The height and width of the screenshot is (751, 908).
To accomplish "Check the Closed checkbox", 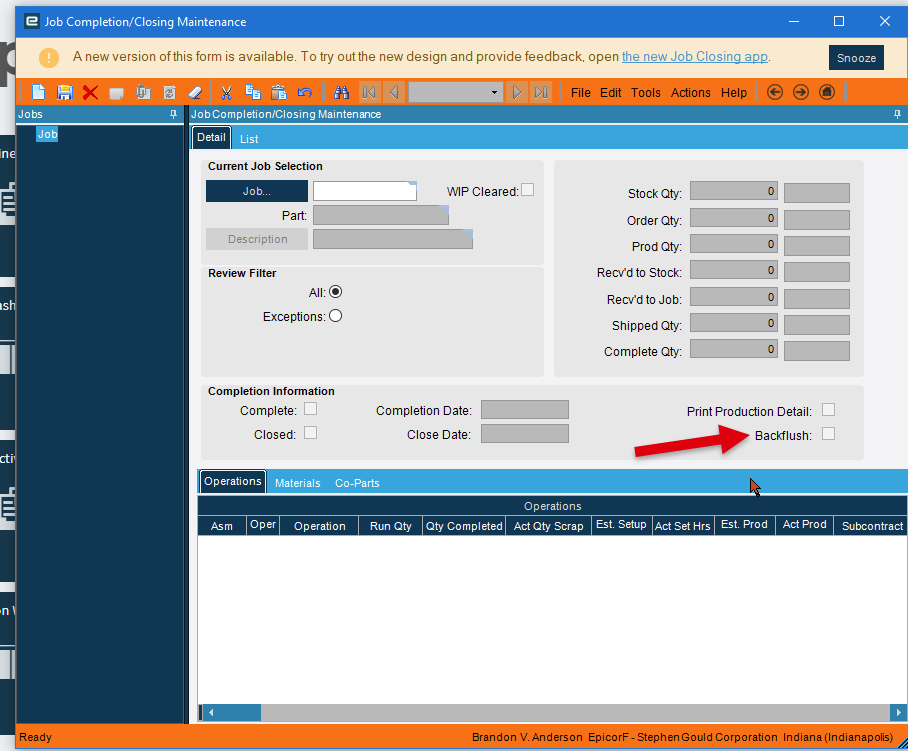I will pos(310,433).
